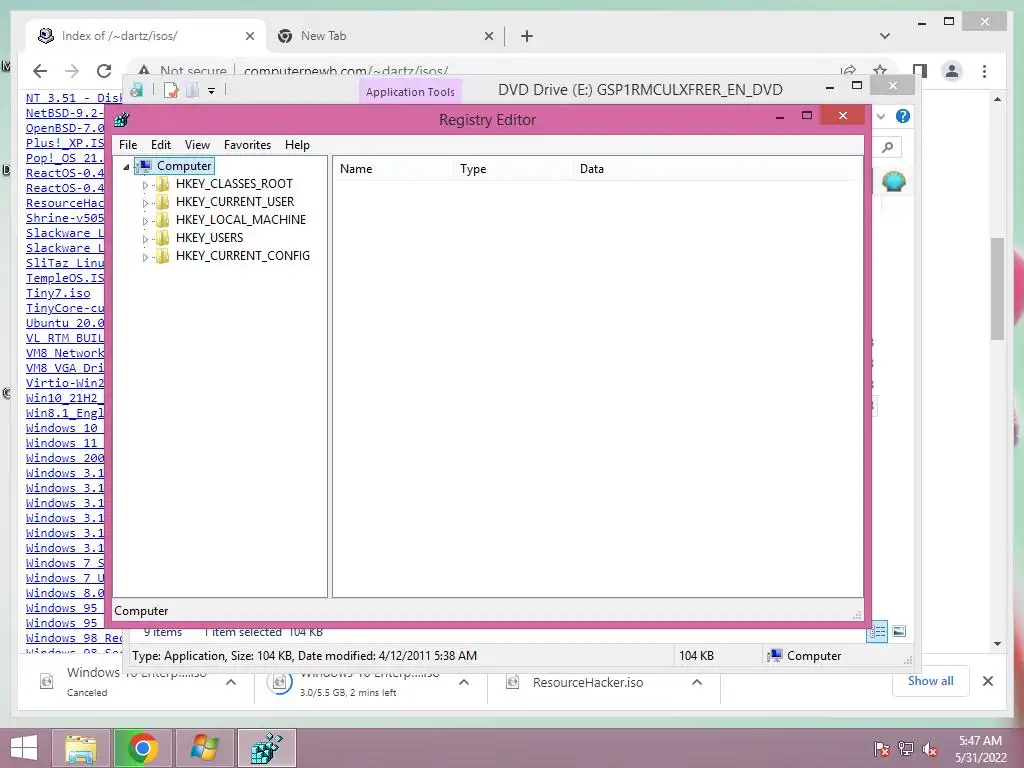Share this page icon in Chrome
The image size is (1024, 768).
pyautogui.click(x=848, y=70)
